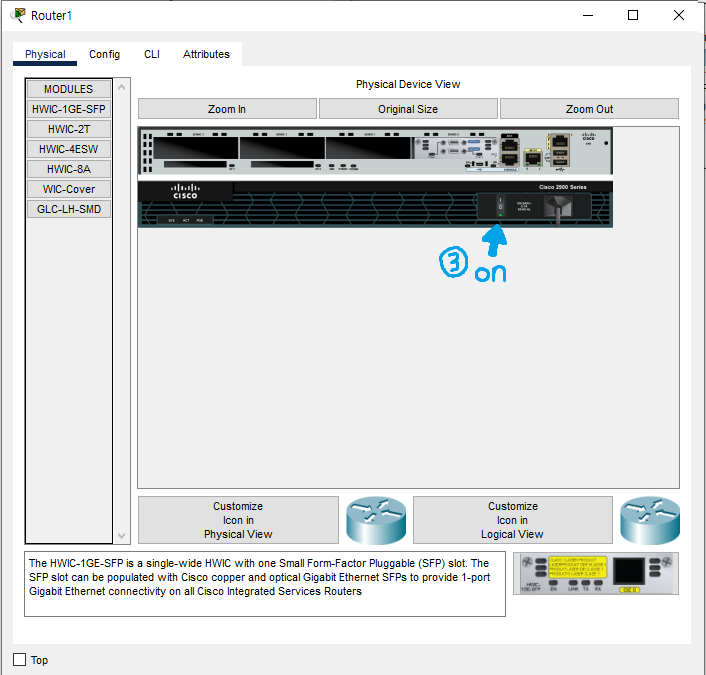Image resolution: width=706 pixels, height=675 pixels.
Task: Open the CLI tab
Action: click(152, 54)
